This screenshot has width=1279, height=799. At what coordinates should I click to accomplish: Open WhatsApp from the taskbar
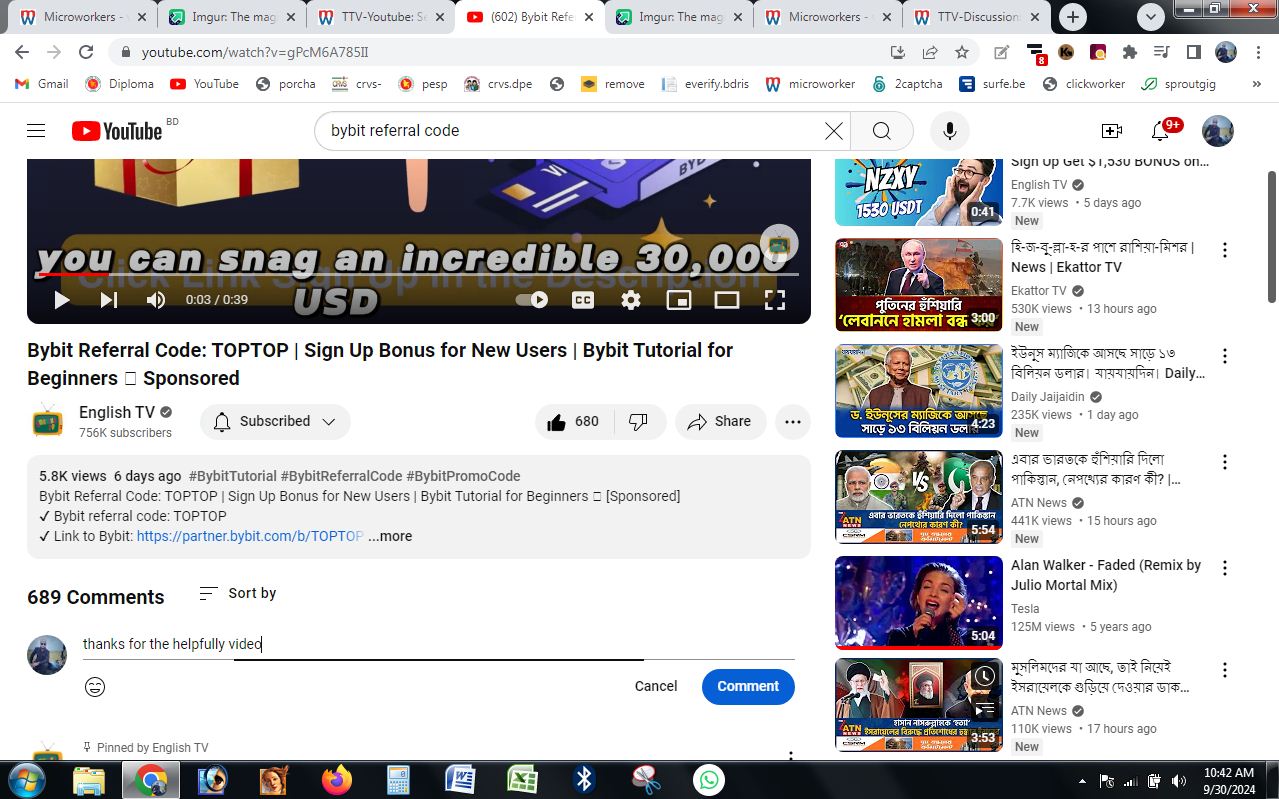tap(709, 780)
